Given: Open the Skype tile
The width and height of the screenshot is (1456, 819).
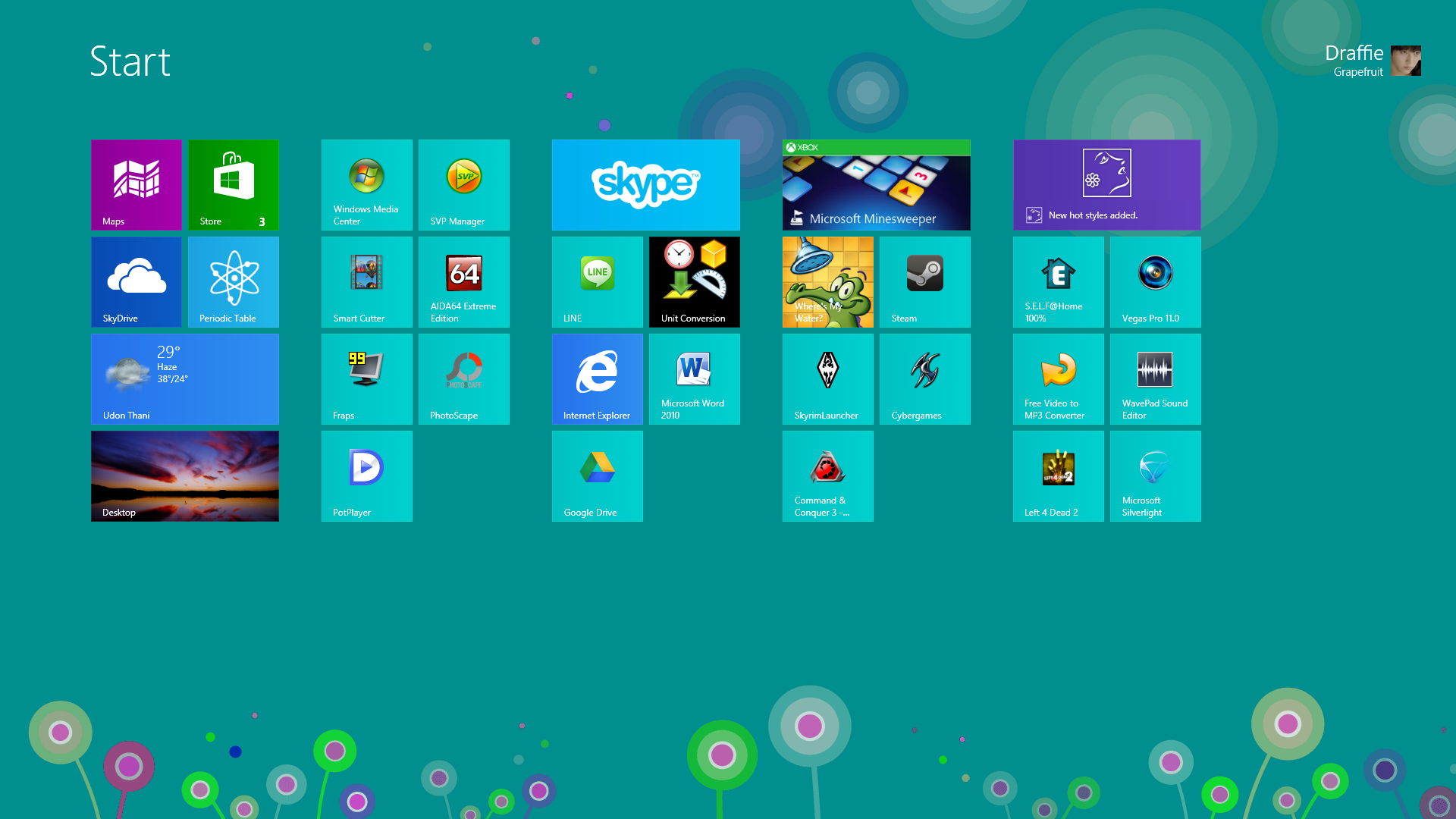Looking at the screenshot, I should 645,184.
